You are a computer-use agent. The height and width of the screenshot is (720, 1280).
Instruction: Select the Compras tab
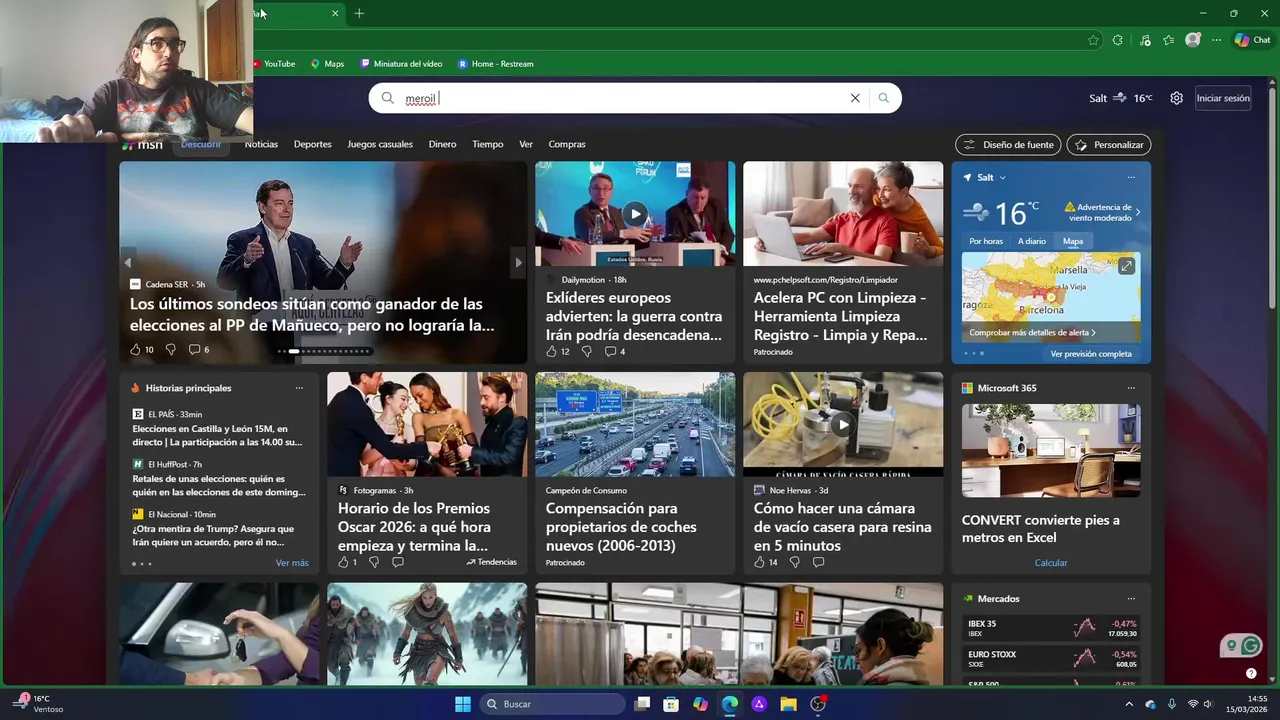pos(567,144)
